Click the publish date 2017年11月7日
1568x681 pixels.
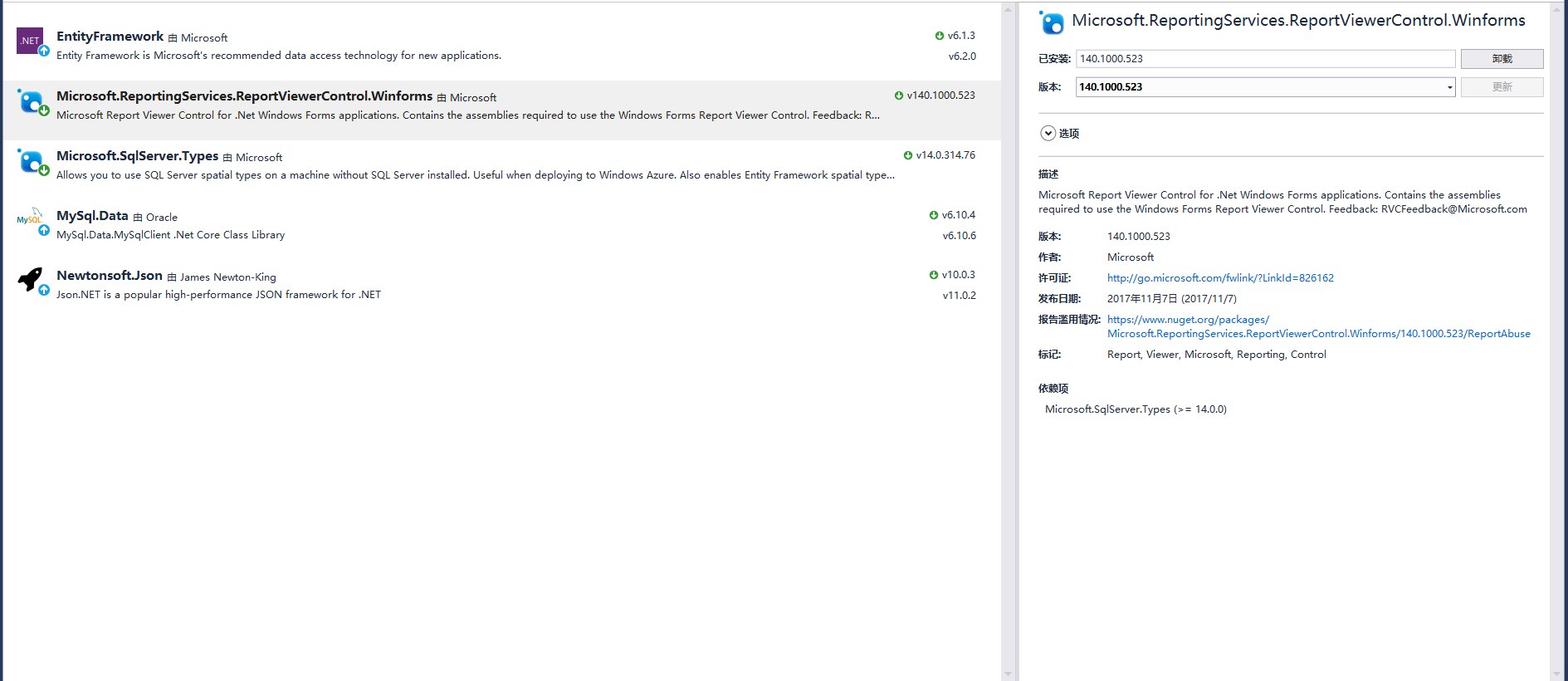1171,299
